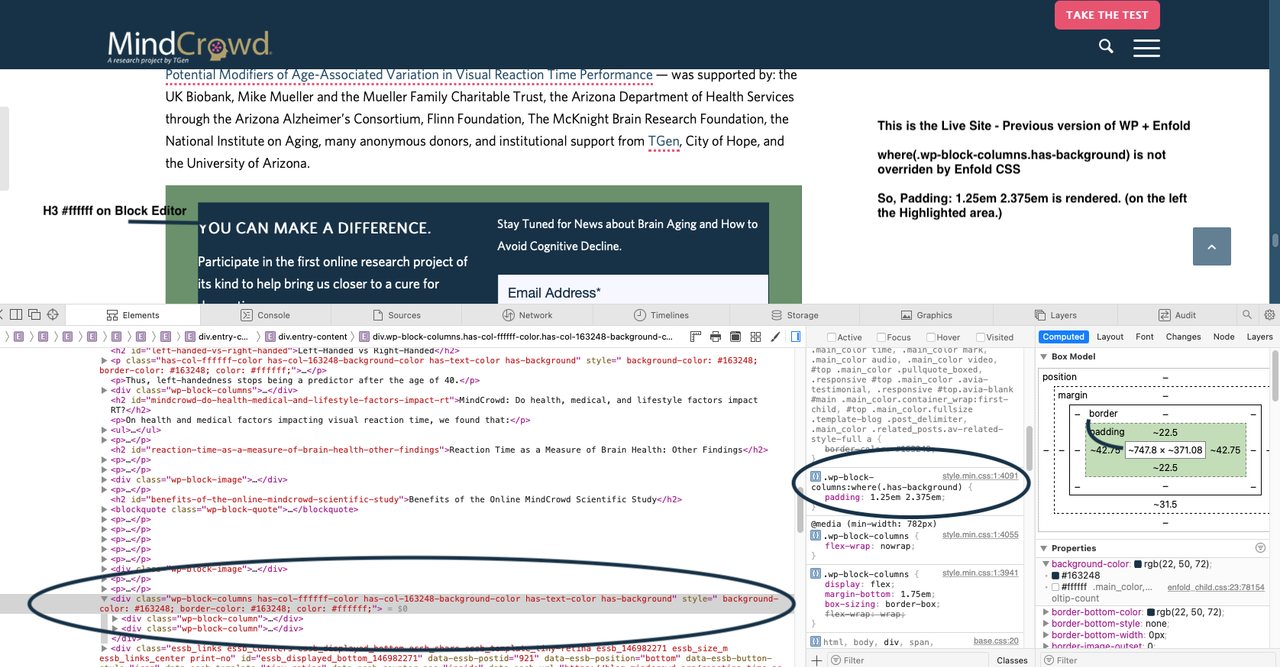This screenshot has width=1280, height=667.
Task: Expand the border-bottom-color property
Action: pos(1045,612)
